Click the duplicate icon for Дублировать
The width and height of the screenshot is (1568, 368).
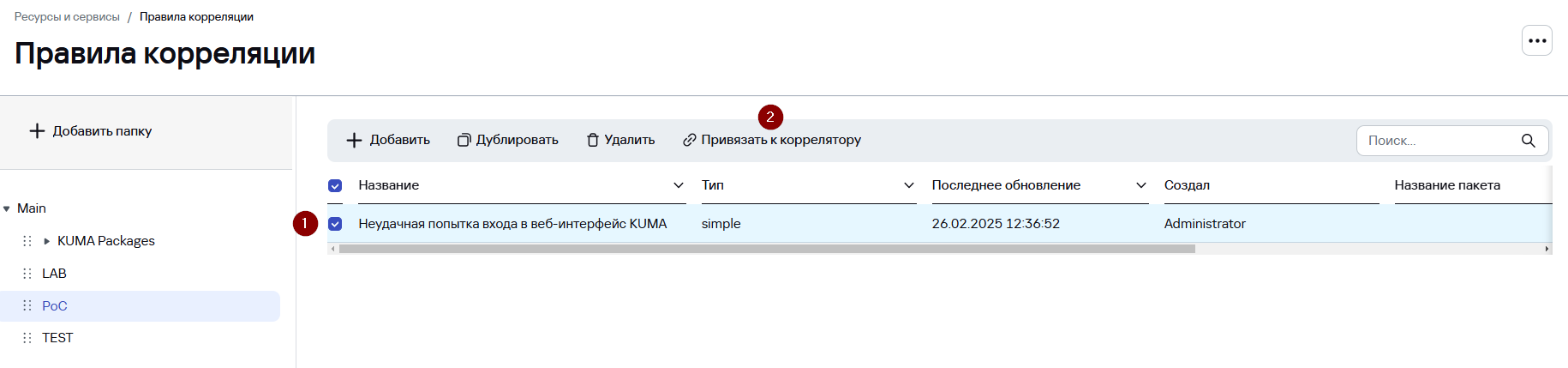[464, 140]
